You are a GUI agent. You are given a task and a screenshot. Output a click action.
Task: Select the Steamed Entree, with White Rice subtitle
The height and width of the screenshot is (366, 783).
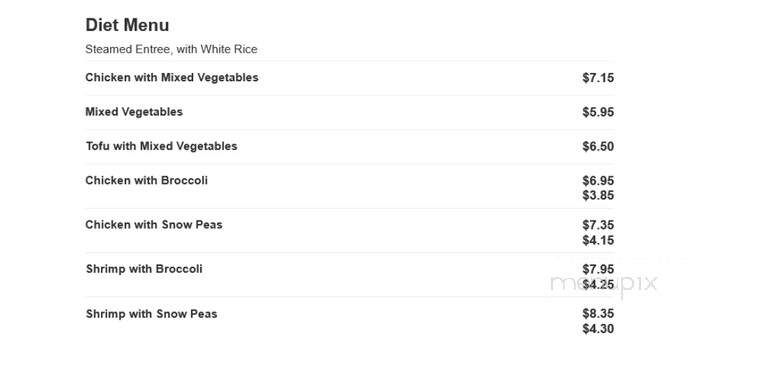pos(171,49)
